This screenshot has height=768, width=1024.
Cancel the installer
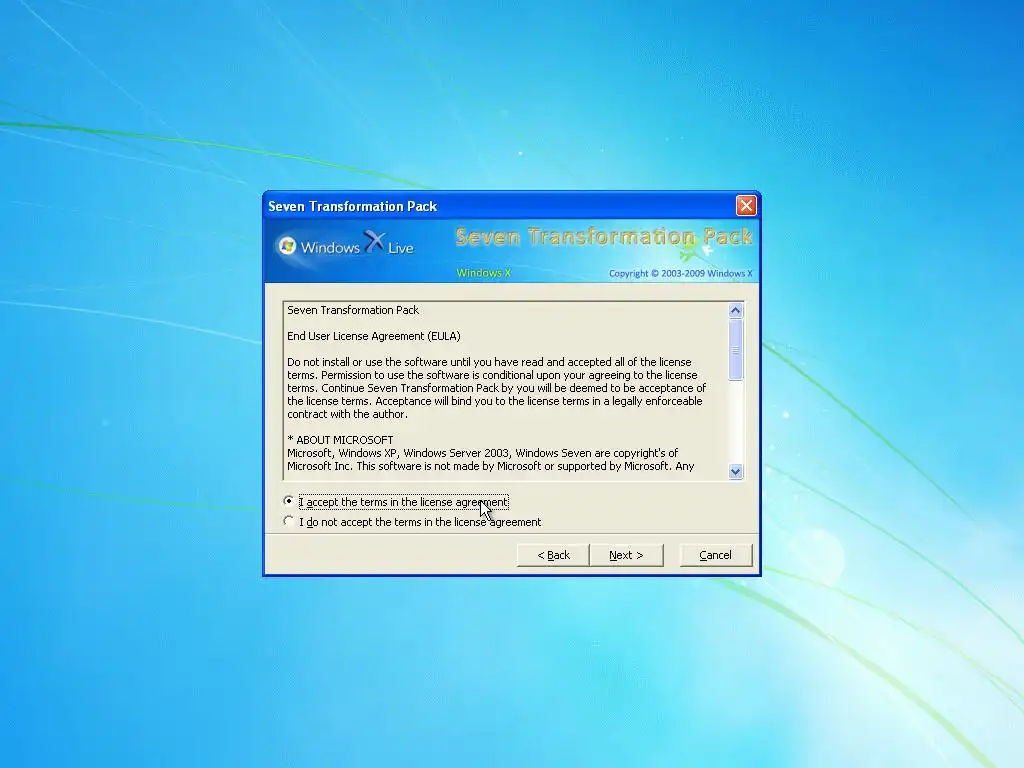[716, 555]
